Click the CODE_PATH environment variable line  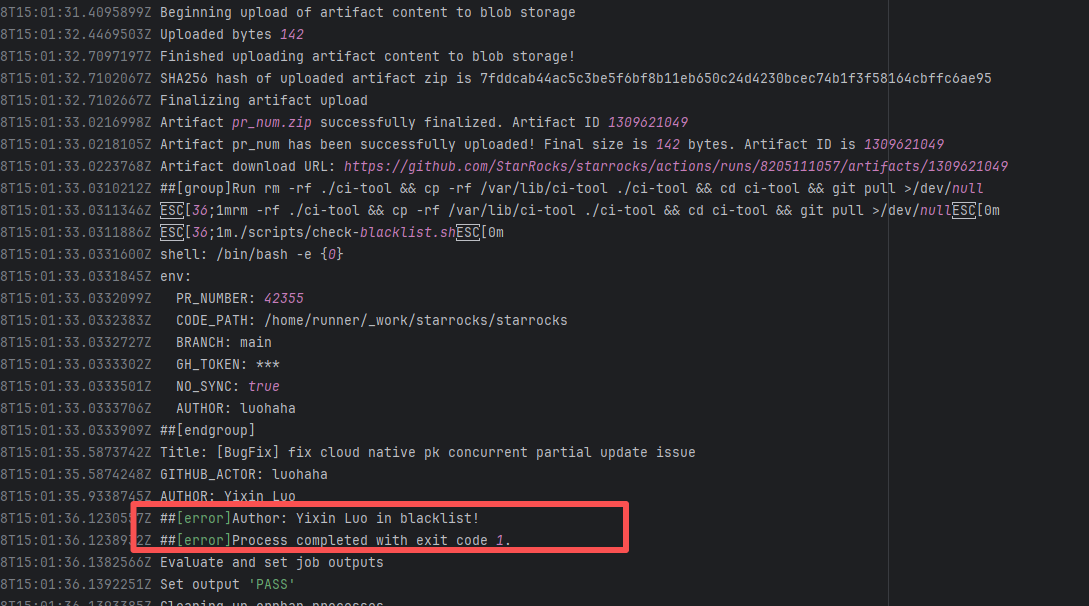coord(371,320)
